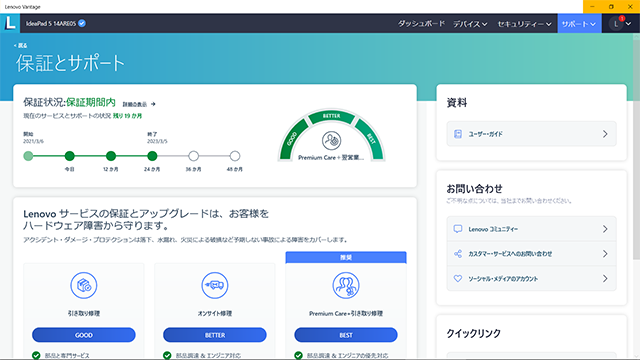The height and width of the screenshot is (360, 640).
Task: Select the BEST plan button
Action: click(346, 335)
